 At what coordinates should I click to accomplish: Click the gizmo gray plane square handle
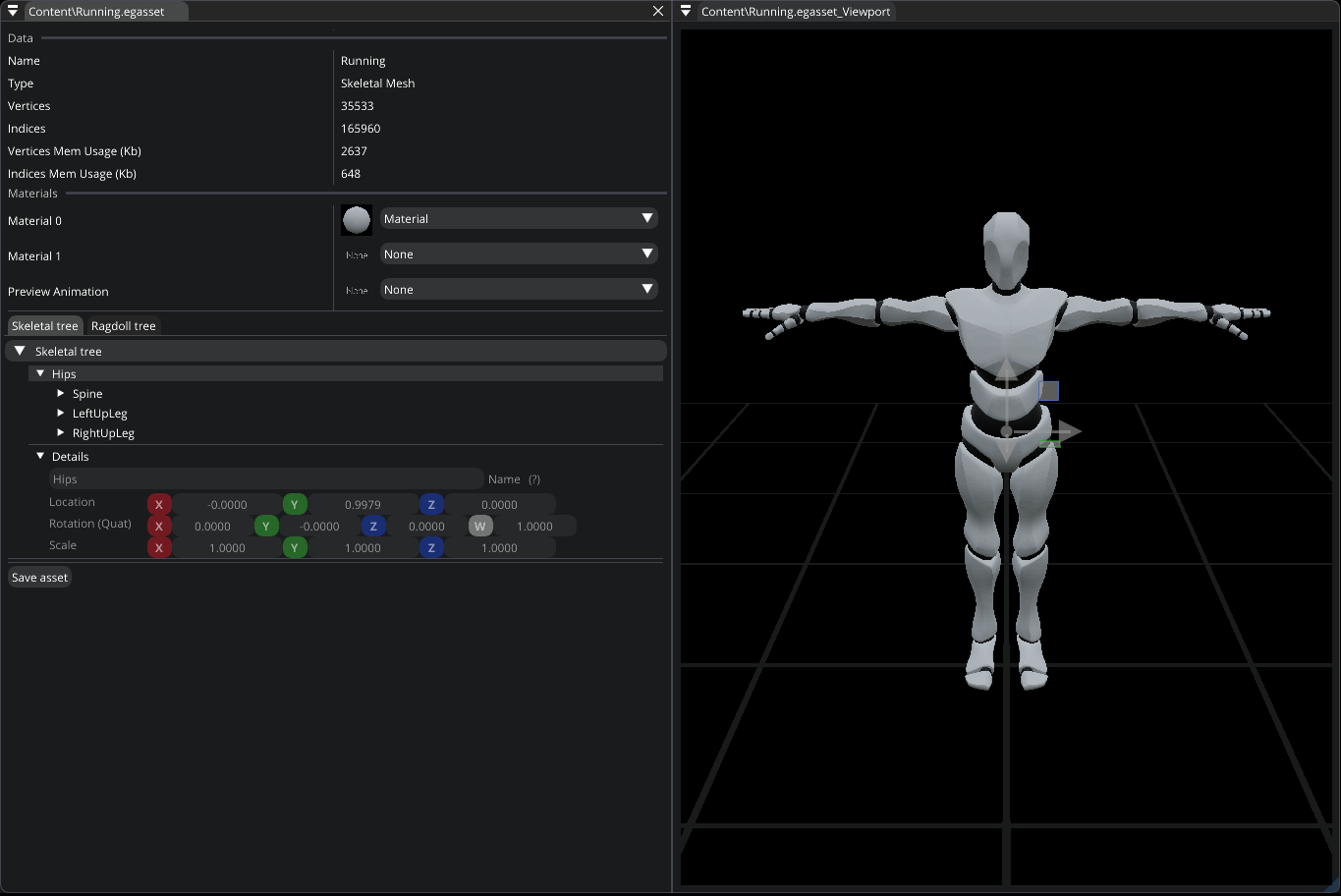[x=1049, y=391]
